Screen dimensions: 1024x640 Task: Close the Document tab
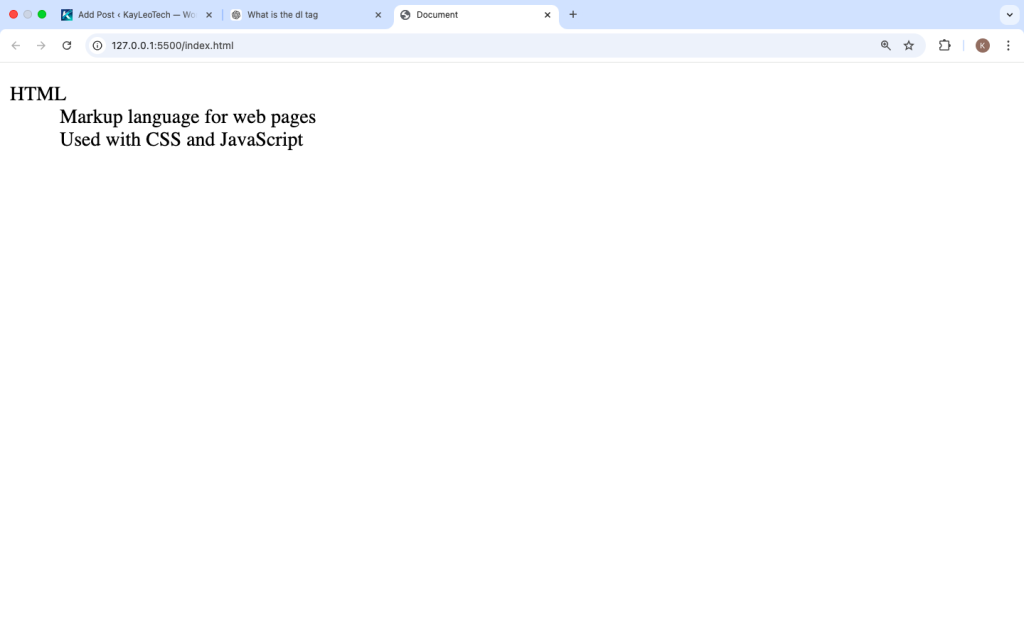click(x=547, y=15)
